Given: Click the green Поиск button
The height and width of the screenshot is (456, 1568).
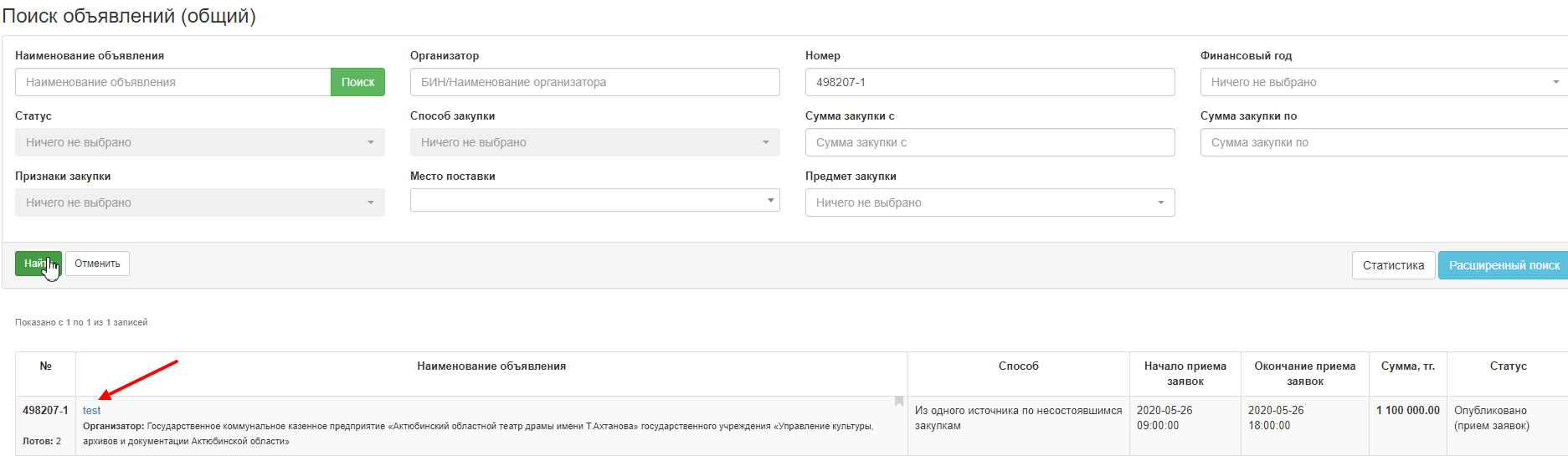Looking at the screenshot, I should pyautogui.click(x=357, y=82).
